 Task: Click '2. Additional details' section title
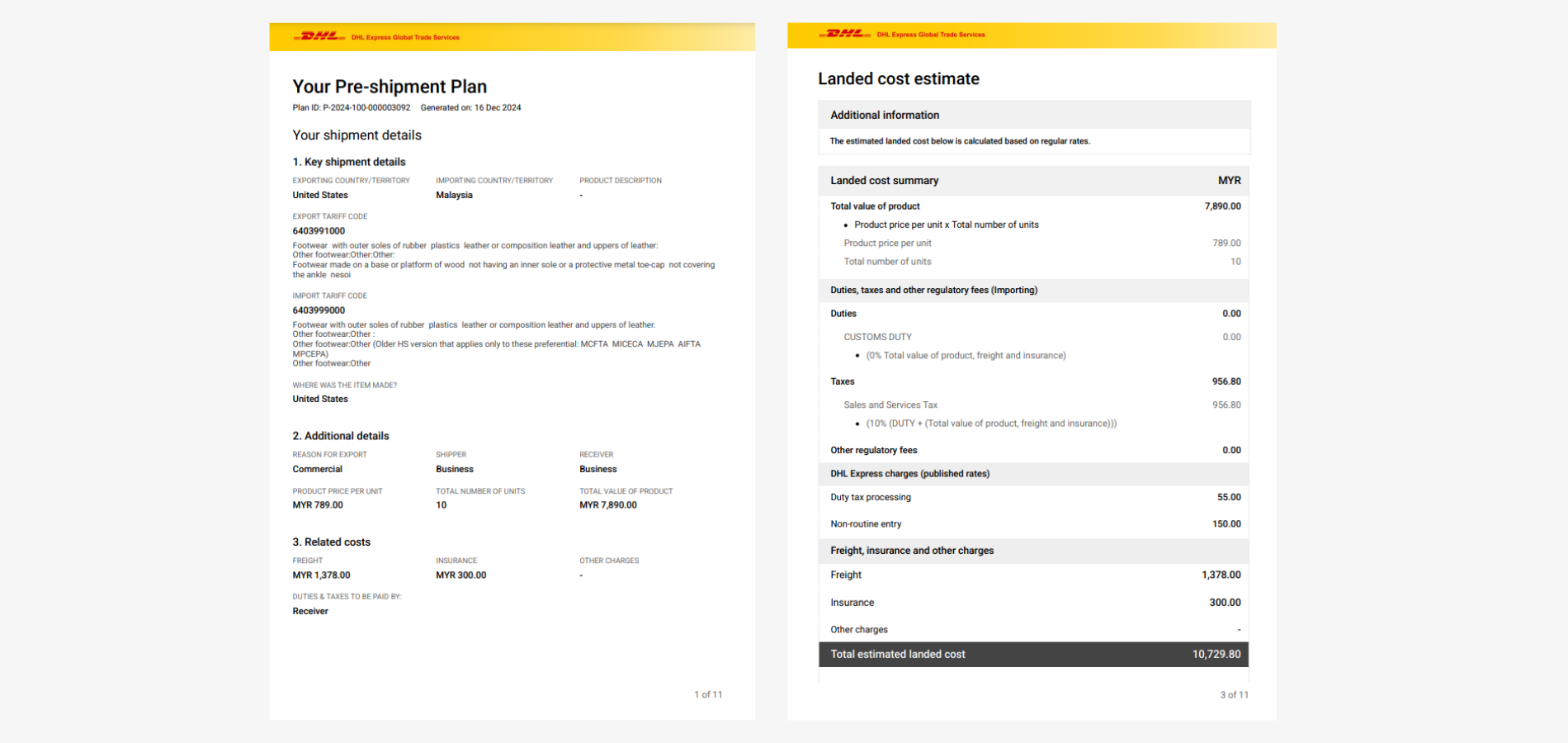341,436
